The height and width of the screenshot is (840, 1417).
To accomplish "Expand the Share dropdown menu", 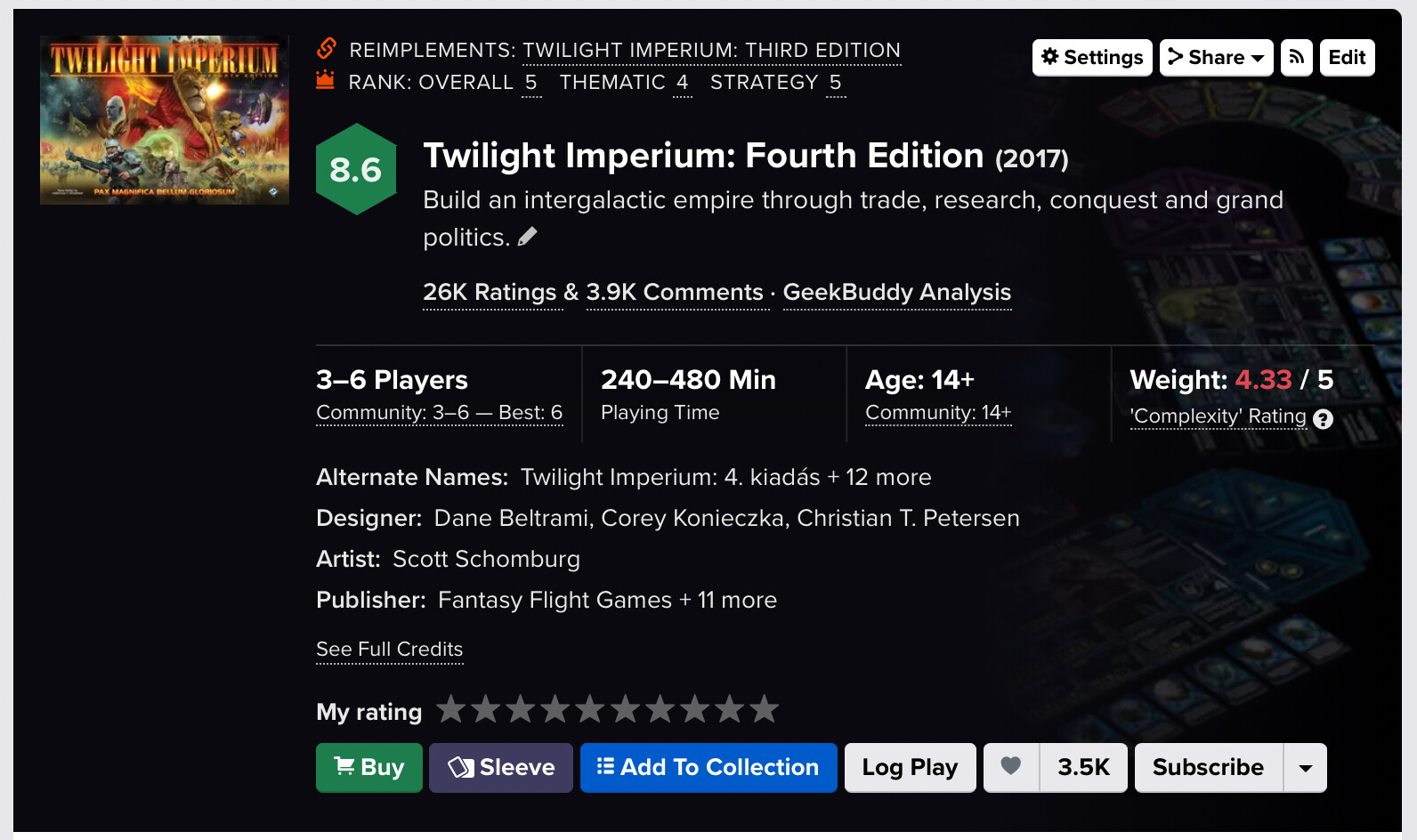I will pos(1216,58).
